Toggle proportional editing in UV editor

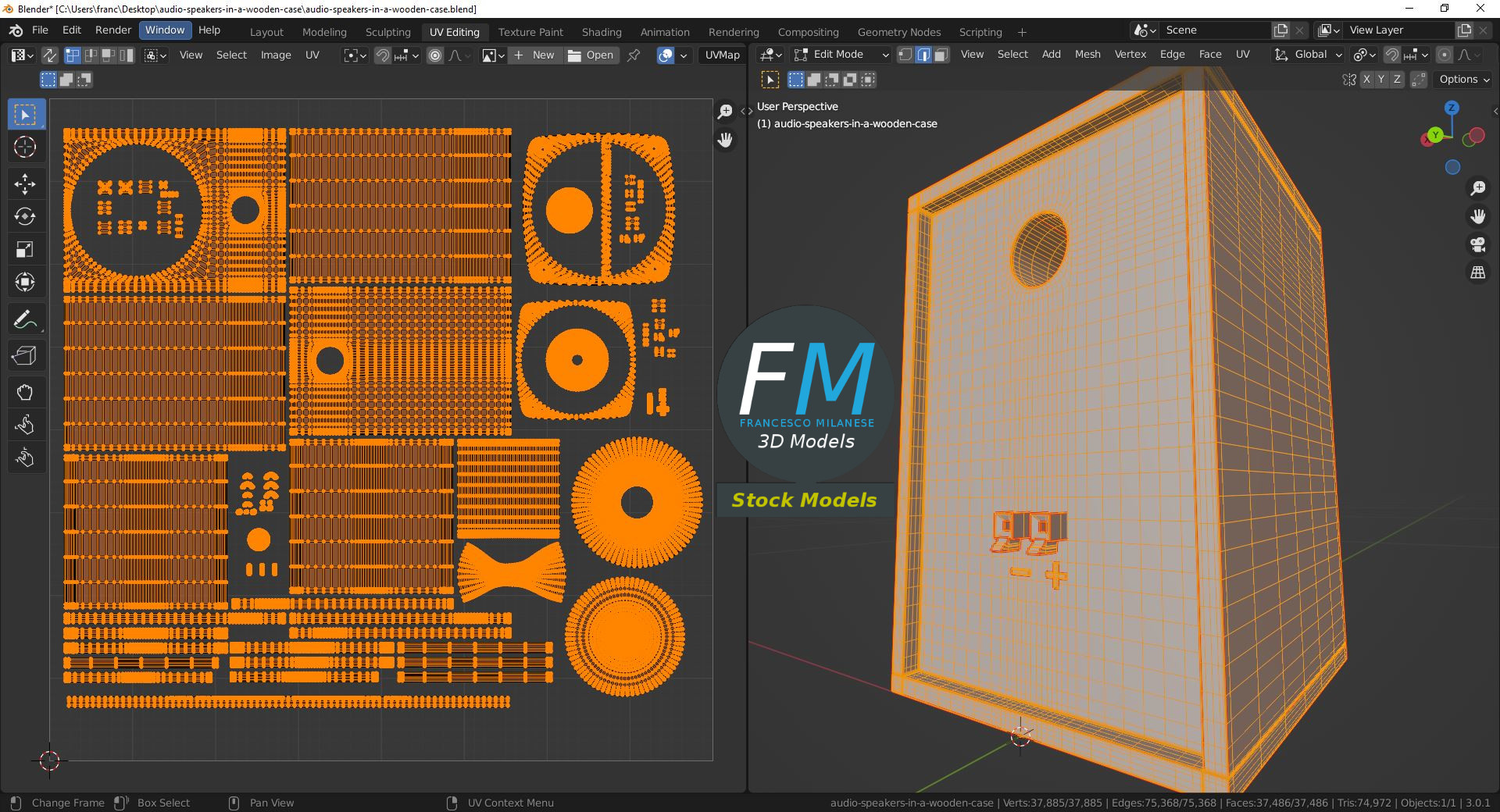point(435,55)
